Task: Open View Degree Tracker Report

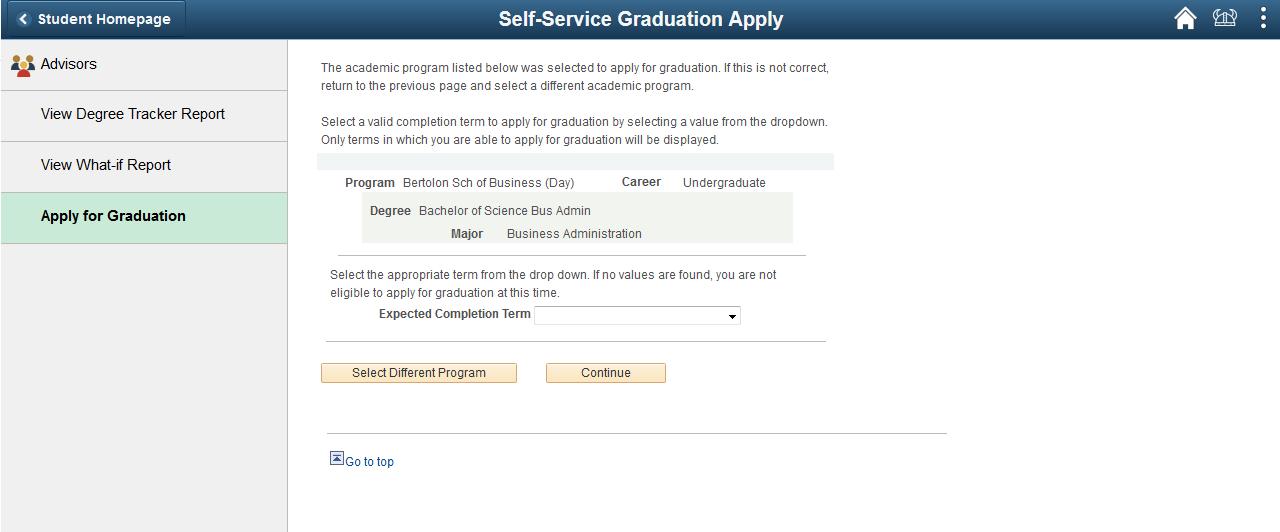Action: click(x=144, y=115)
